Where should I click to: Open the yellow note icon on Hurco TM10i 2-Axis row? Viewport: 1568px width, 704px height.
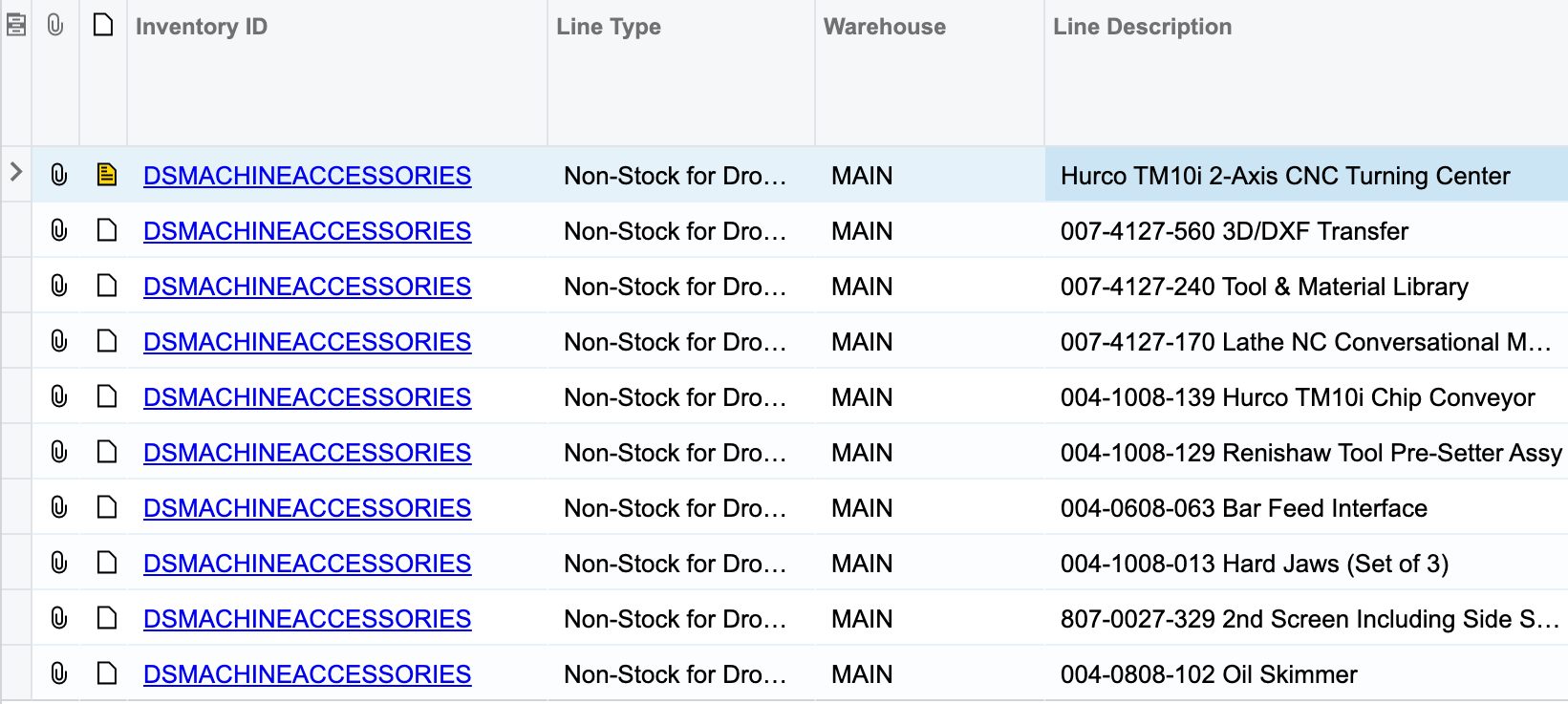pyautogui.click(x=106, y=175)
